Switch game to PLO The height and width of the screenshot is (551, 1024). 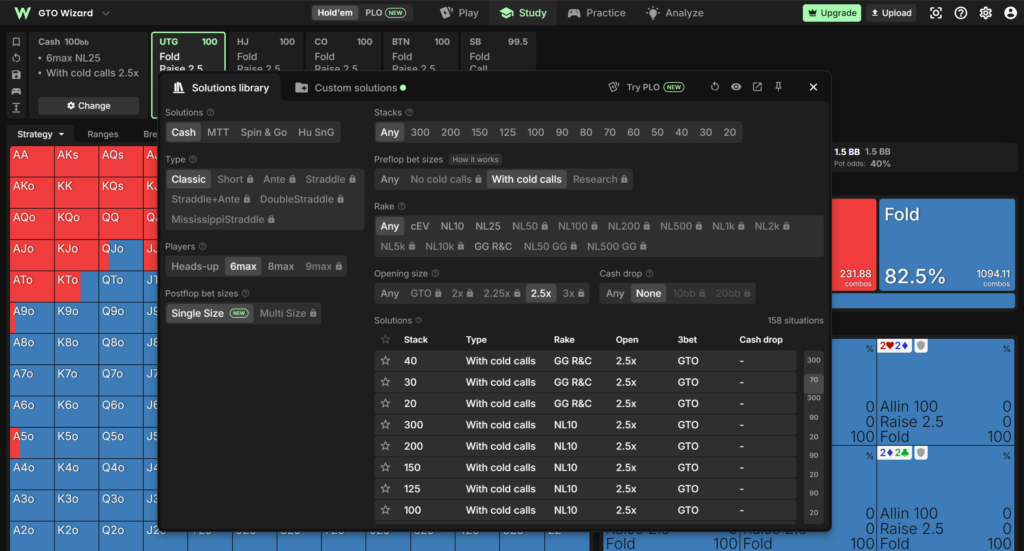pyautogui.click(x=385, y=13)
